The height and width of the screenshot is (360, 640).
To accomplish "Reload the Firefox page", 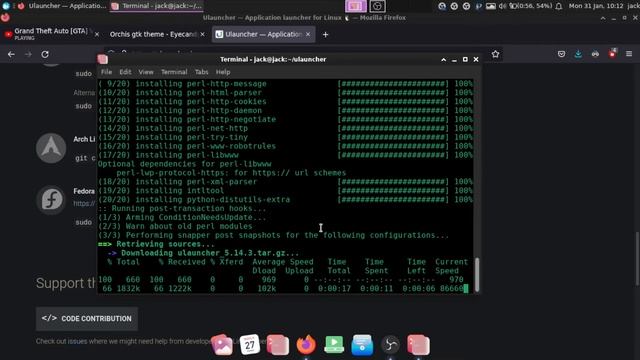I will coord(45,54).
